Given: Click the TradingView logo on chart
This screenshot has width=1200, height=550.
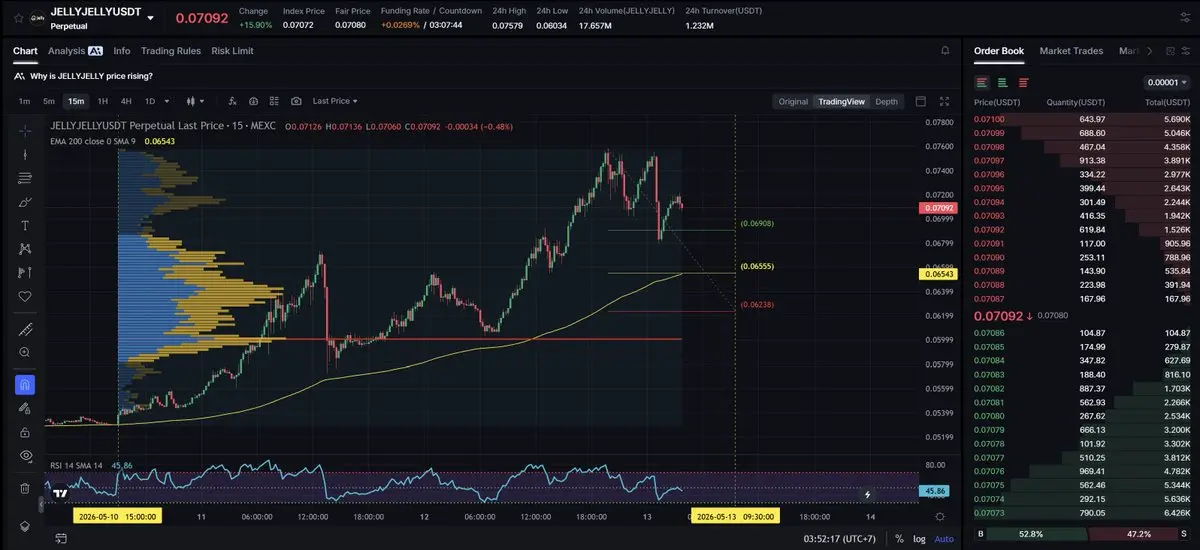Looking at the screenshot, I should click(x=61, y=492).
